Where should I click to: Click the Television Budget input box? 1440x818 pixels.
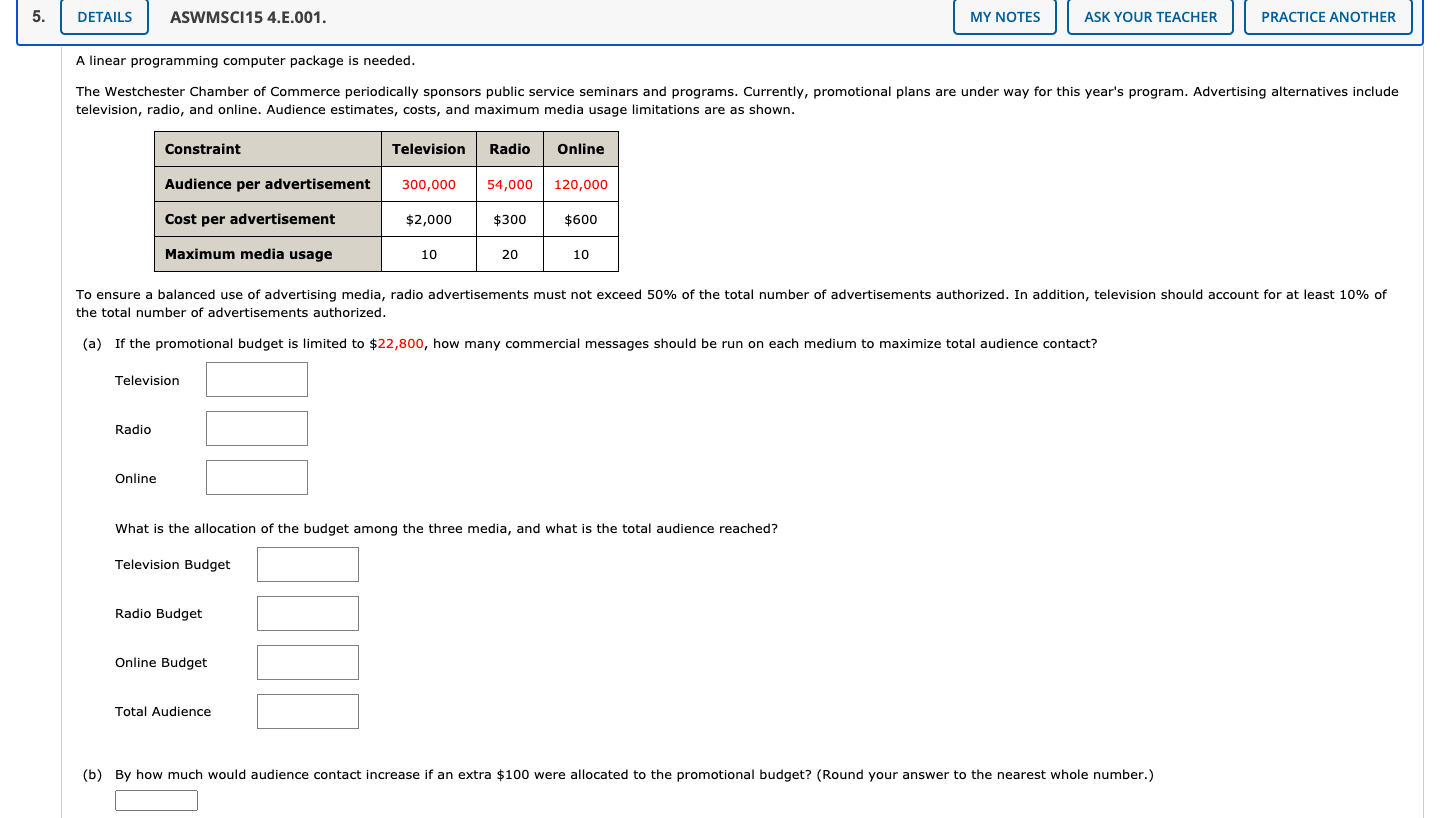point(307,564)
